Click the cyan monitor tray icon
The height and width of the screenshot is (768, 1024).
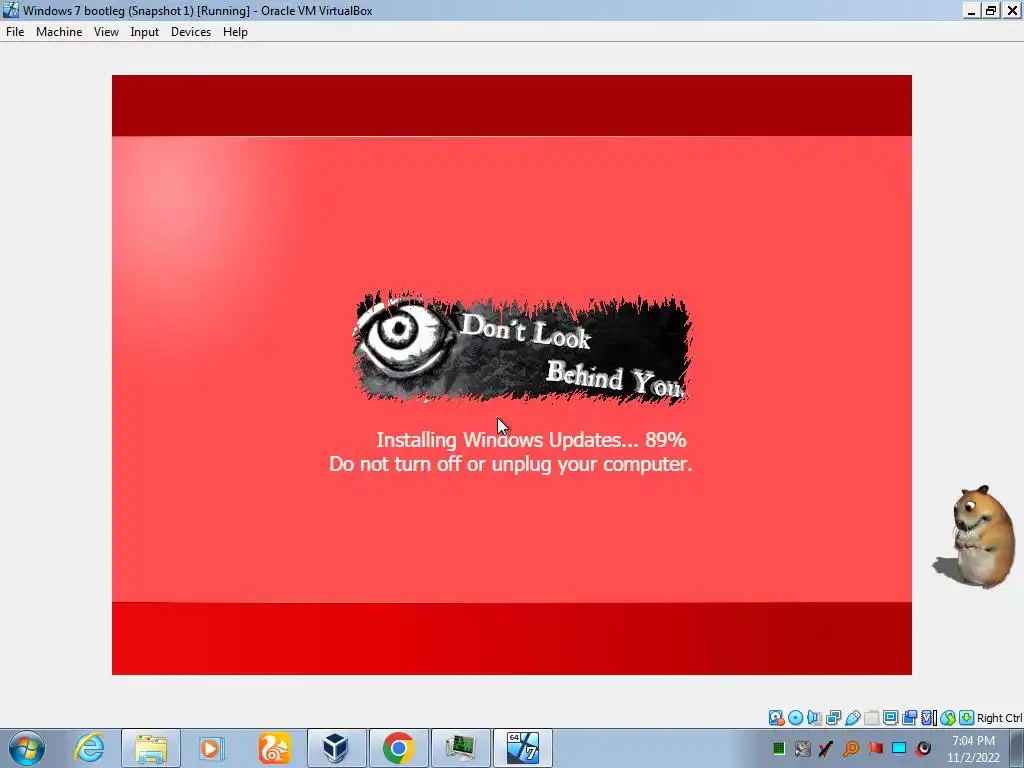tap(899, 748)
